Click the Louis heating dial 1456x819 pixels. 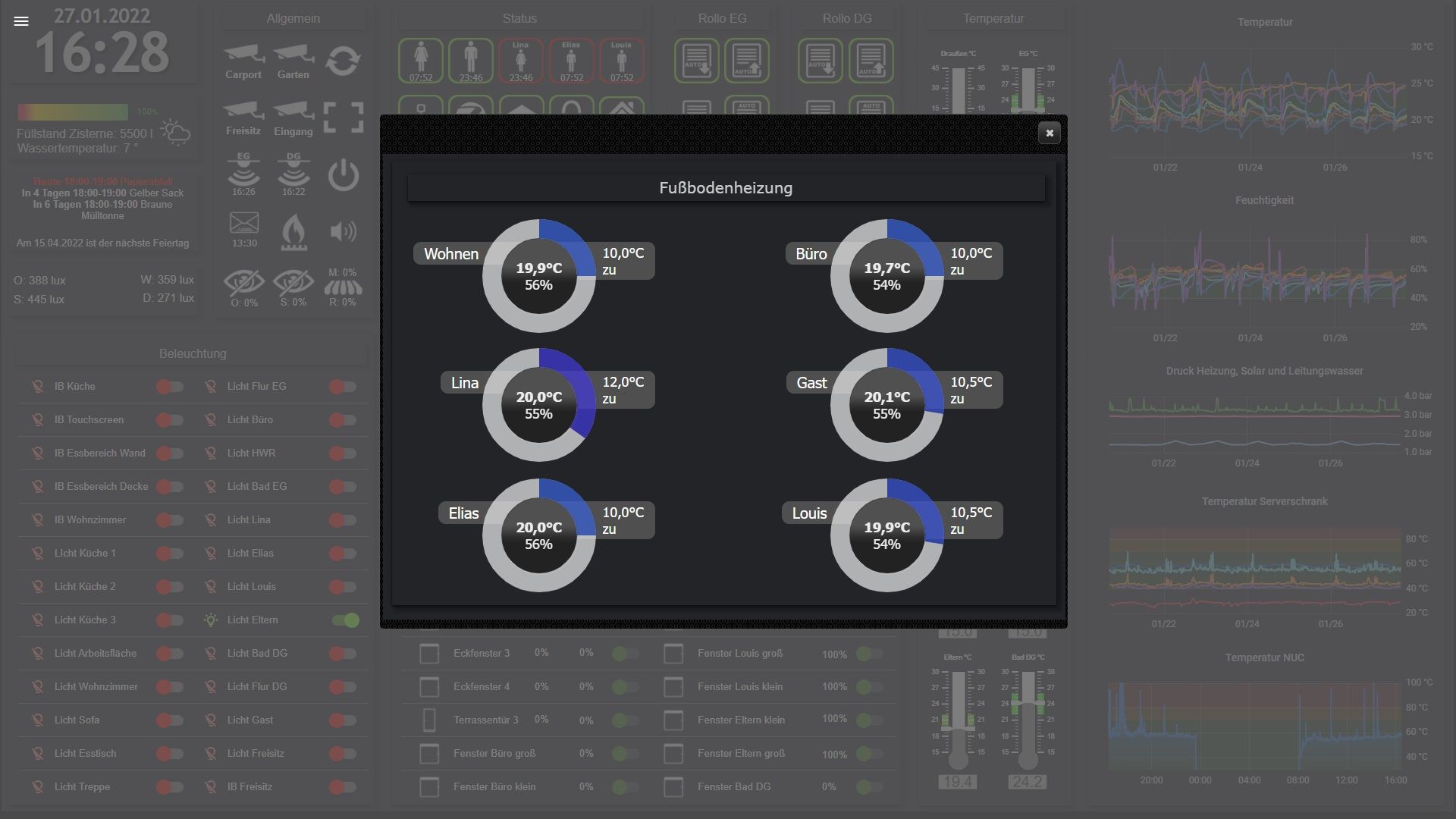(x=887, y=535)
